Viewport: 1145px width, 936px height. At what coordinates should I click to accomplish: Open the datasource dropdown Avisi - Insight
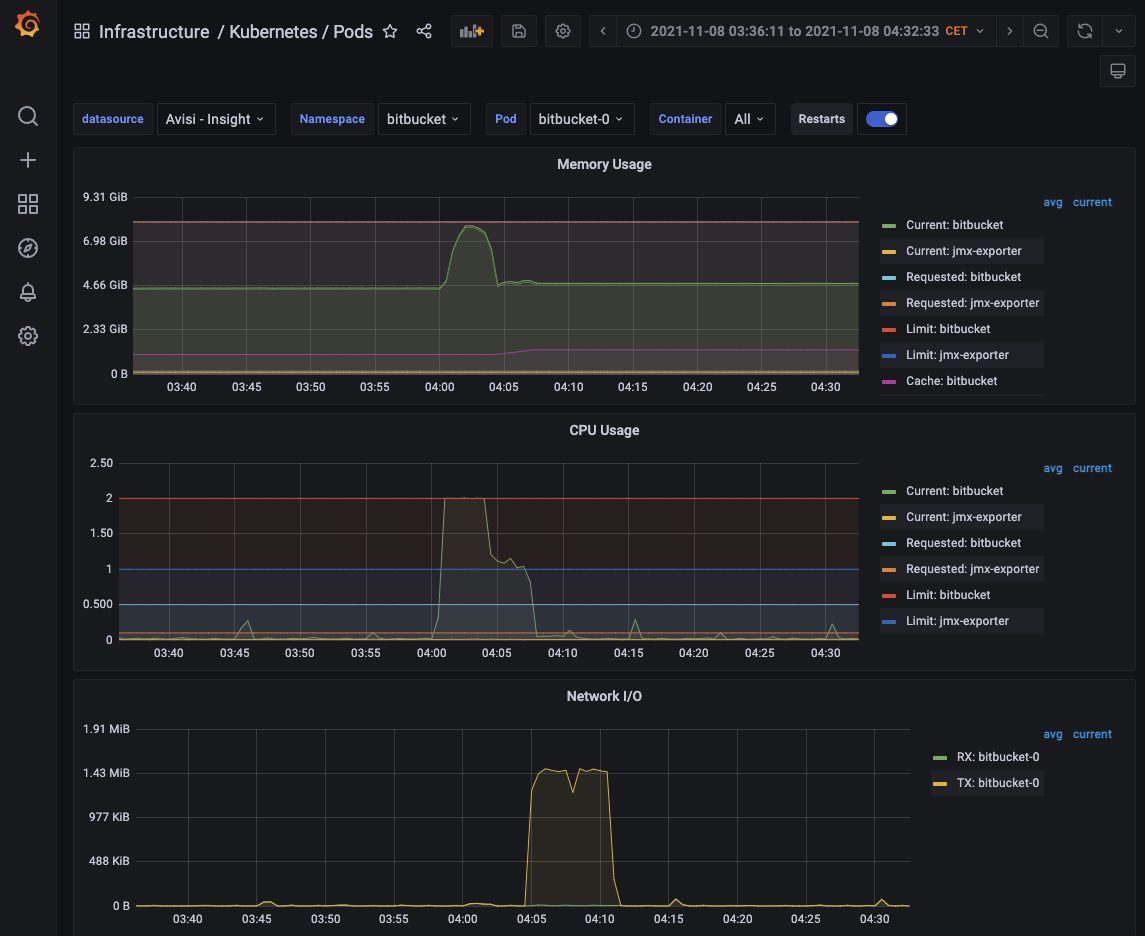click(216, 119)
